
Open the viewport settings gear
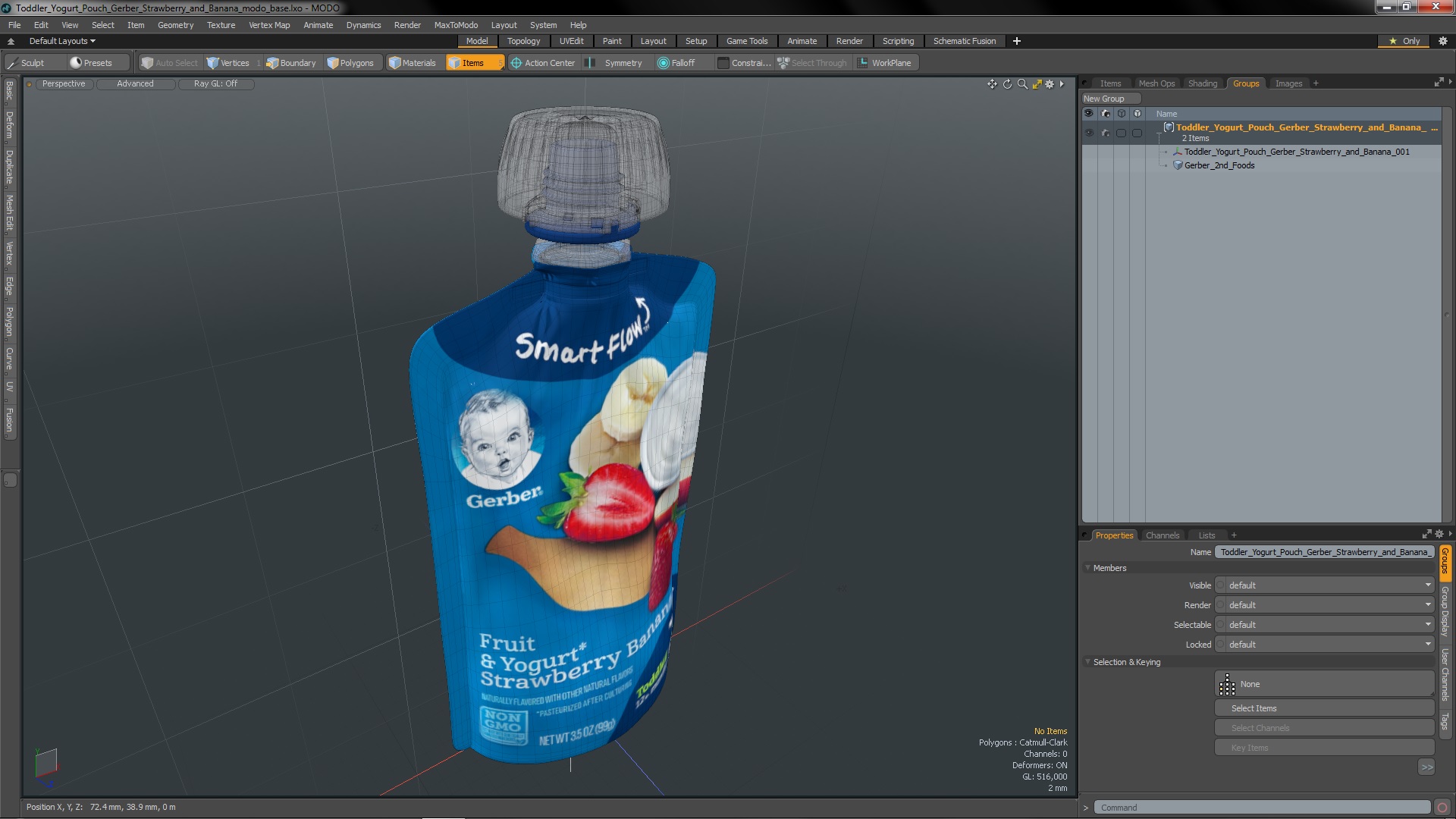click(1050, 84)
